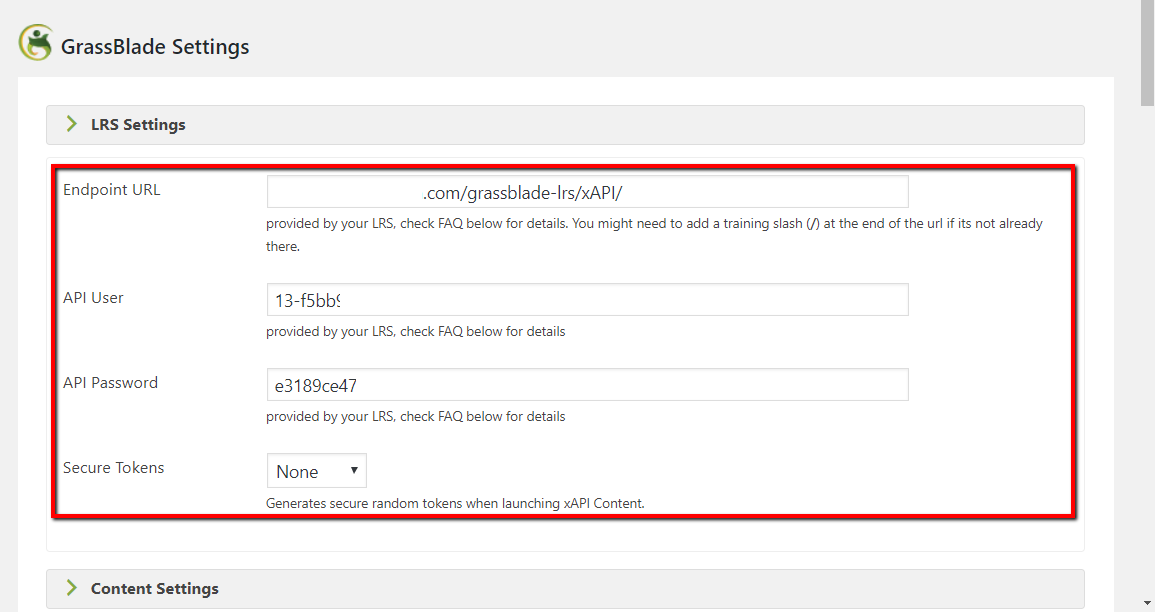Click the GrassBlade logo icon
The width and height of the screenshot is (1155, 612).
click(35, 43)
